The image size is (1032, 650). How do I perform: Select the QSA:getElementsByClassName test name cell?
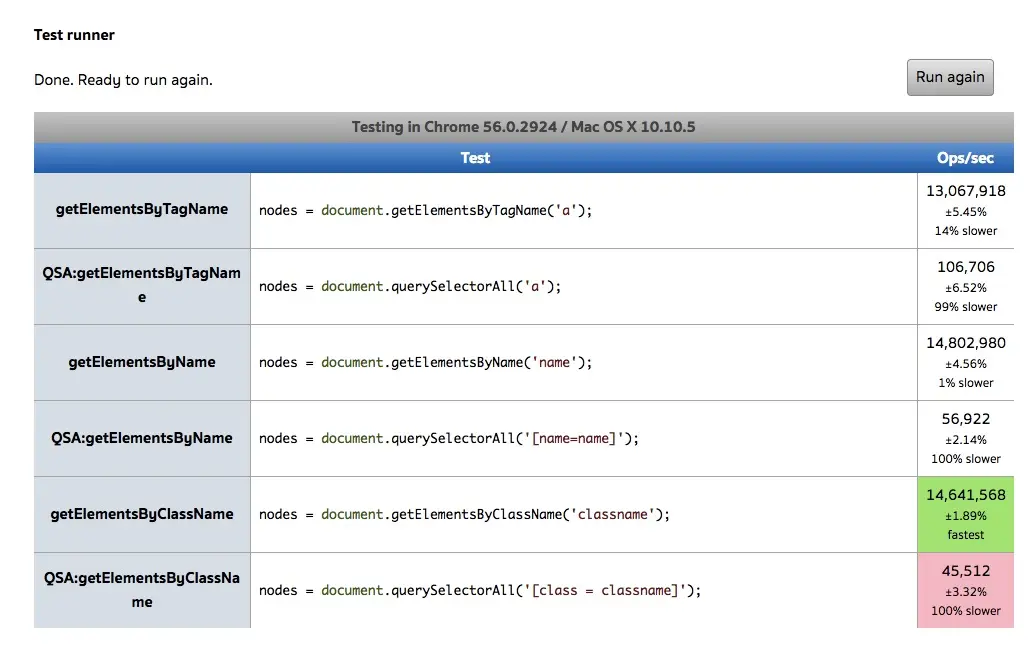pos(142,590)
